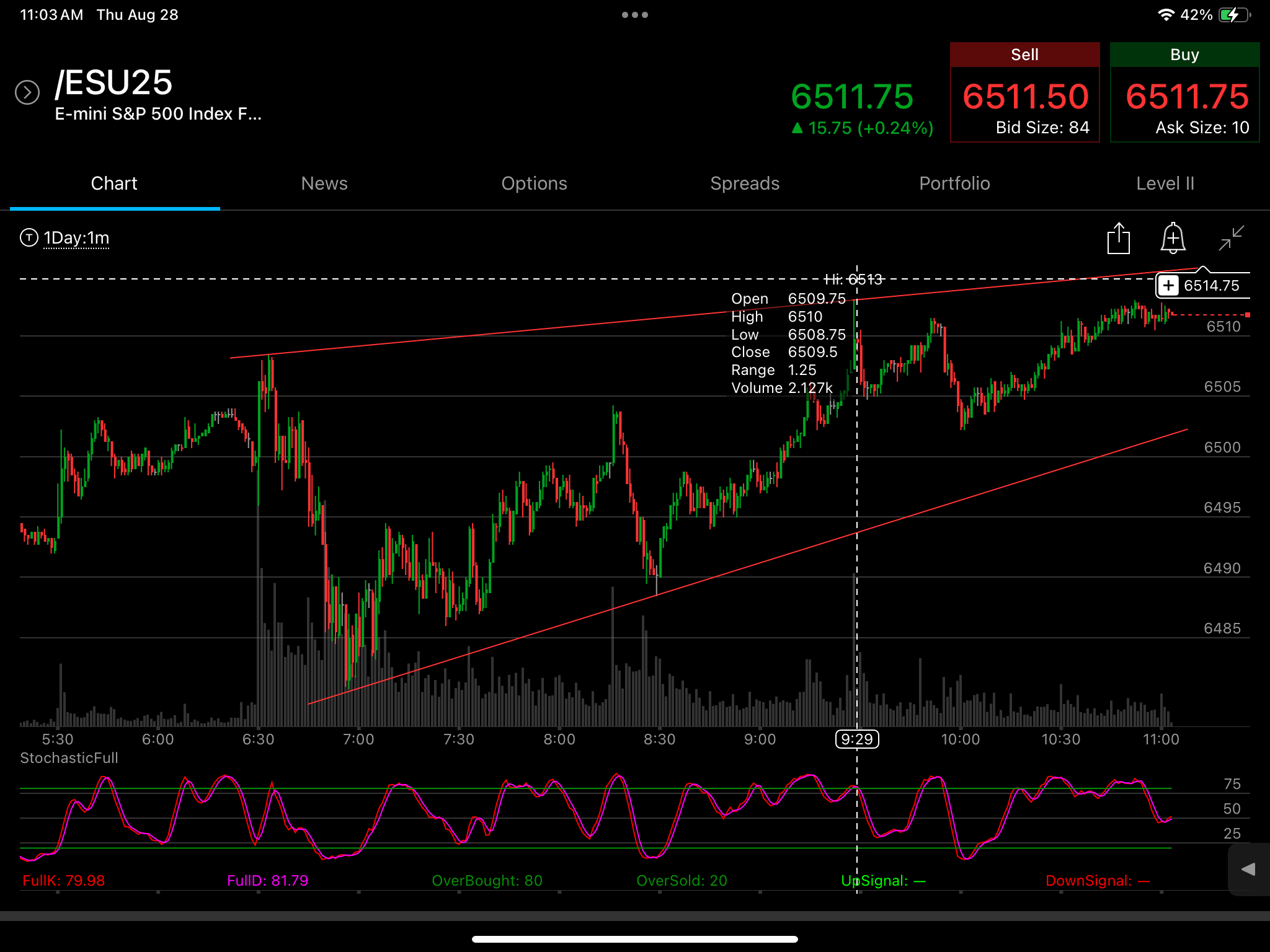Collapse chart using the shrink arrows icon
Viewport: 1270px width, 952px height.
click(1231, 238)
